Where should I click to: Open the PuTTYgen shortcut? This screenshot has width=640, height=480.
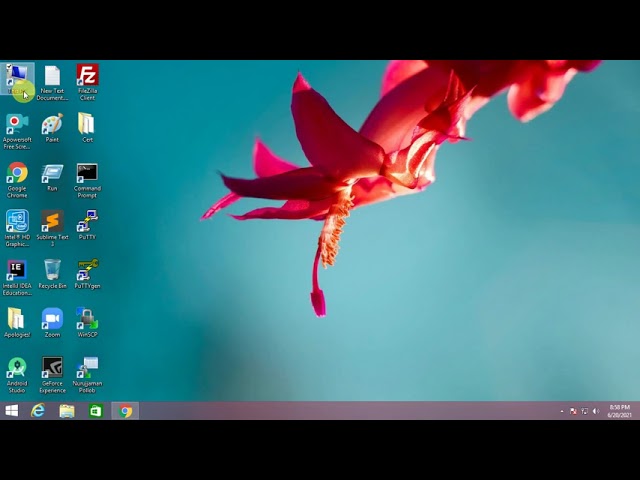click(87, 274)
